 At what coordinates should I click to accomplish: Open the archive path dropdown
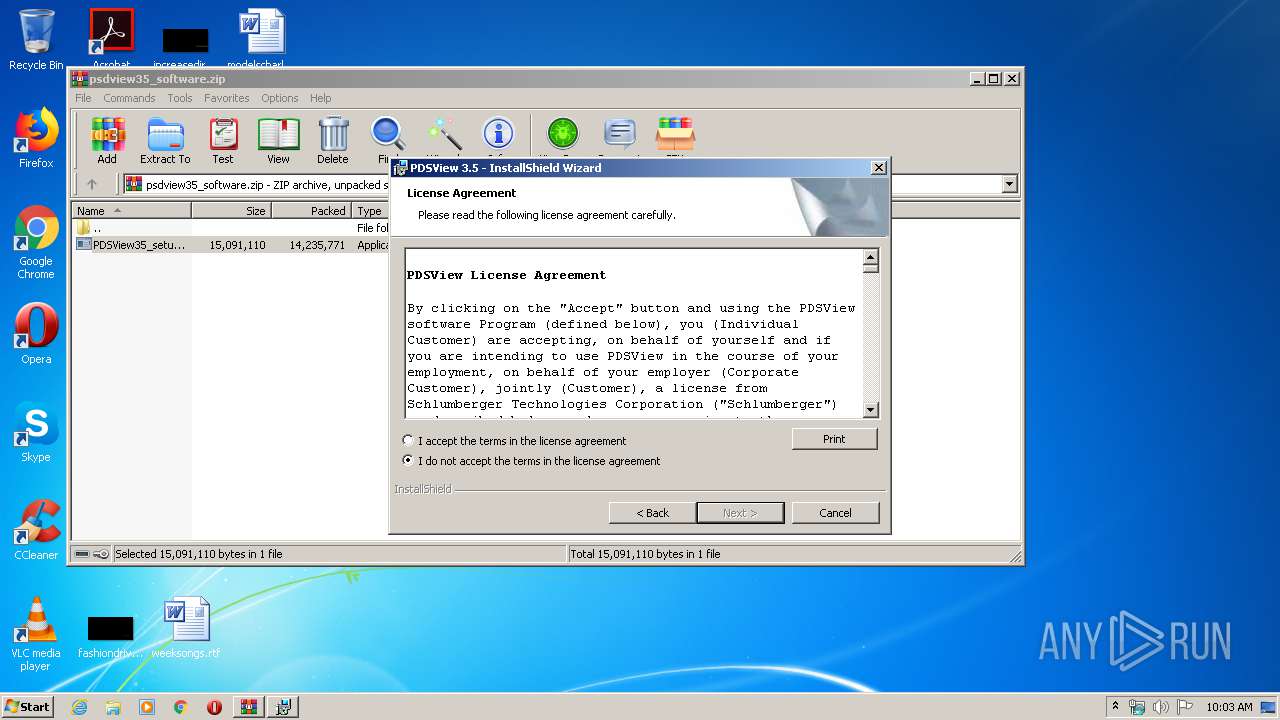coord(1009,184)
